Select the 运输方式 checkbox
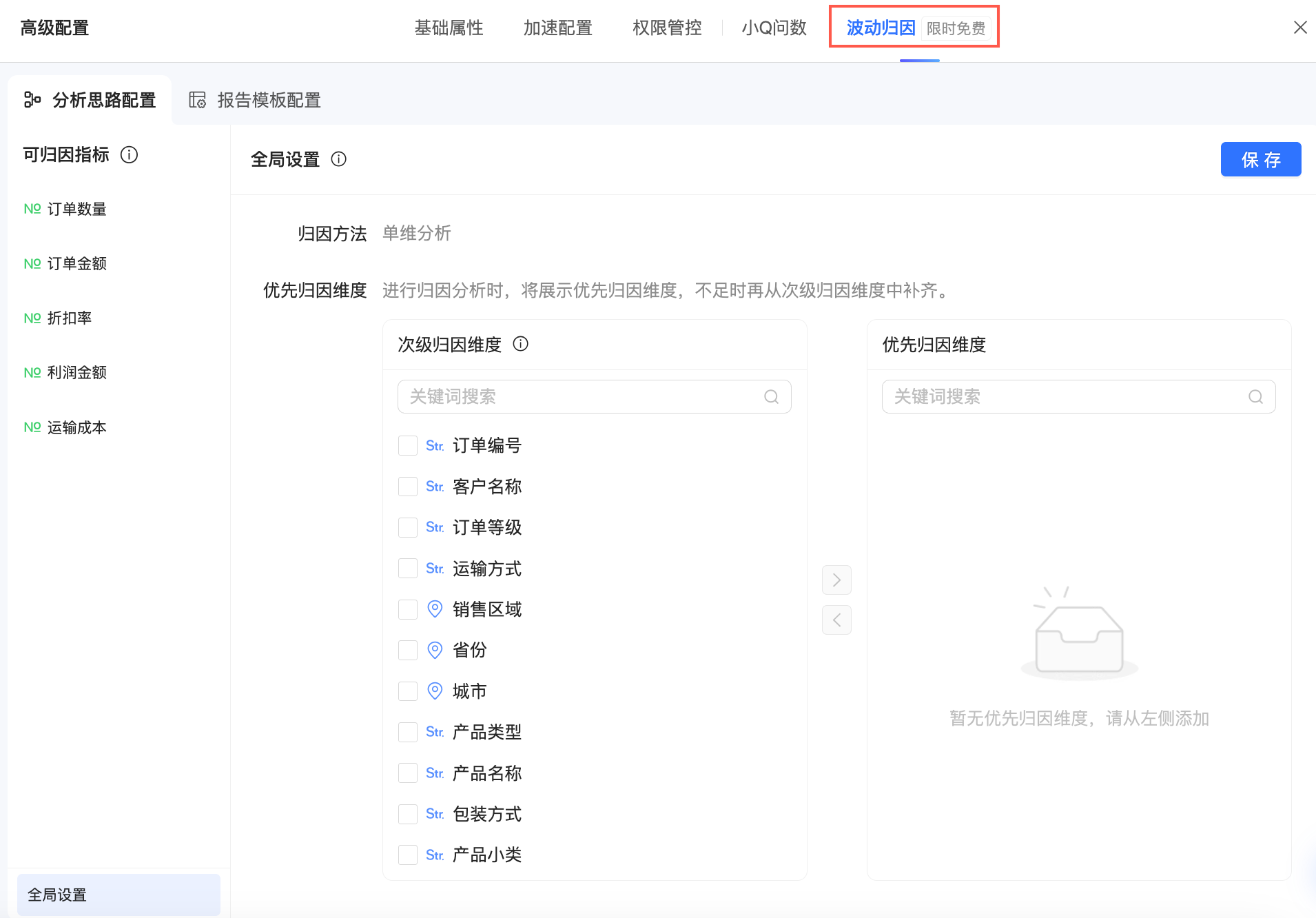This screenshot has width=1316, height=918. pos(408,569)
